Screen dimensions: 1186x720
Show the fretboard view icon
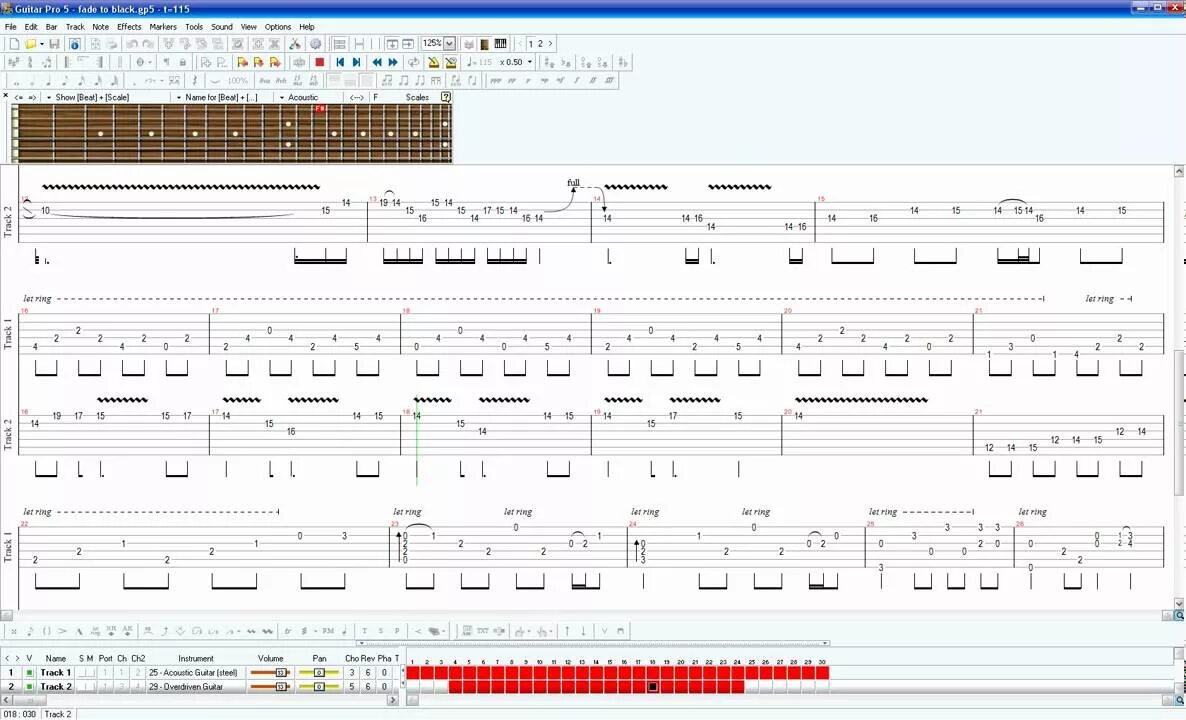(x=484, y=44)
